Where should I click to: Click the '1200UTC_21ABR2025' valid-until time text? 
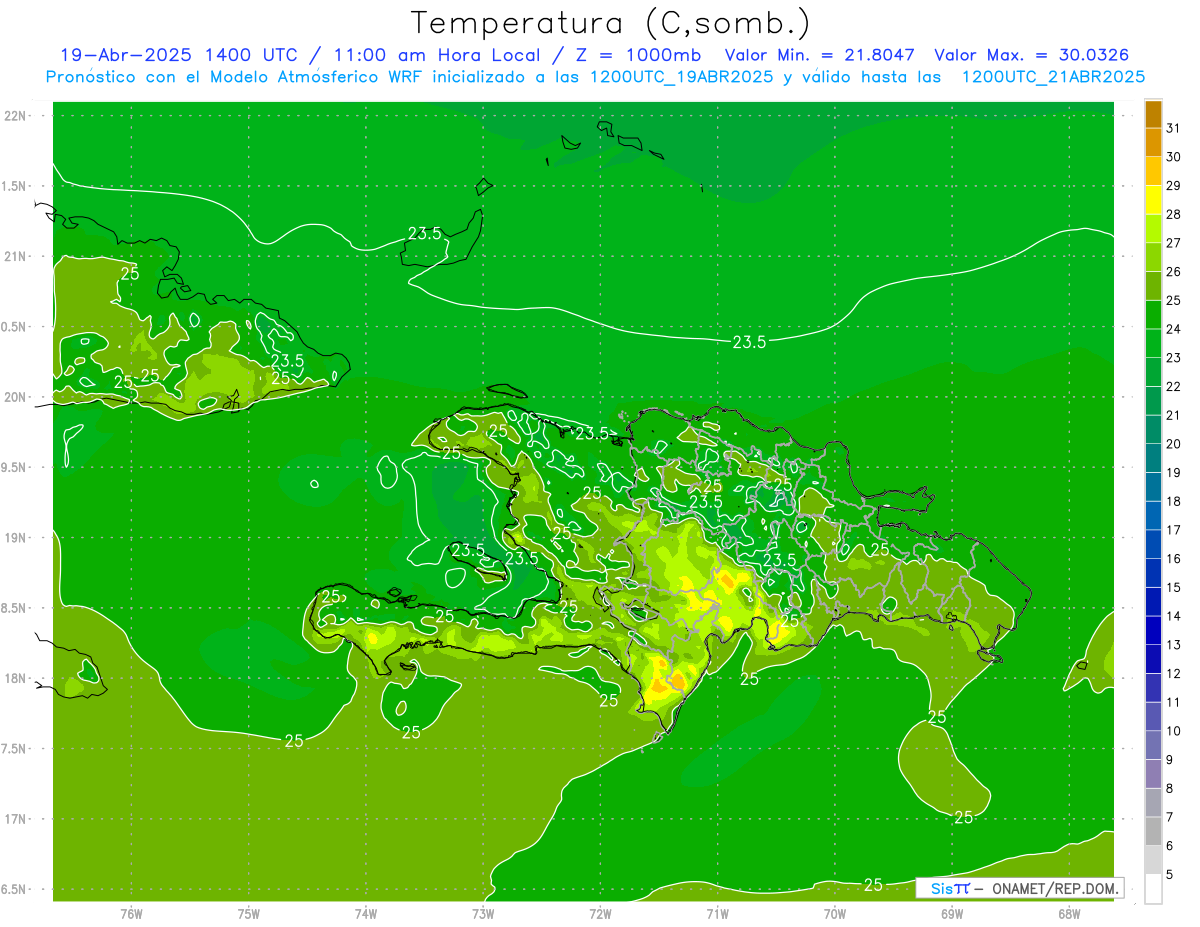point(1053,77)
